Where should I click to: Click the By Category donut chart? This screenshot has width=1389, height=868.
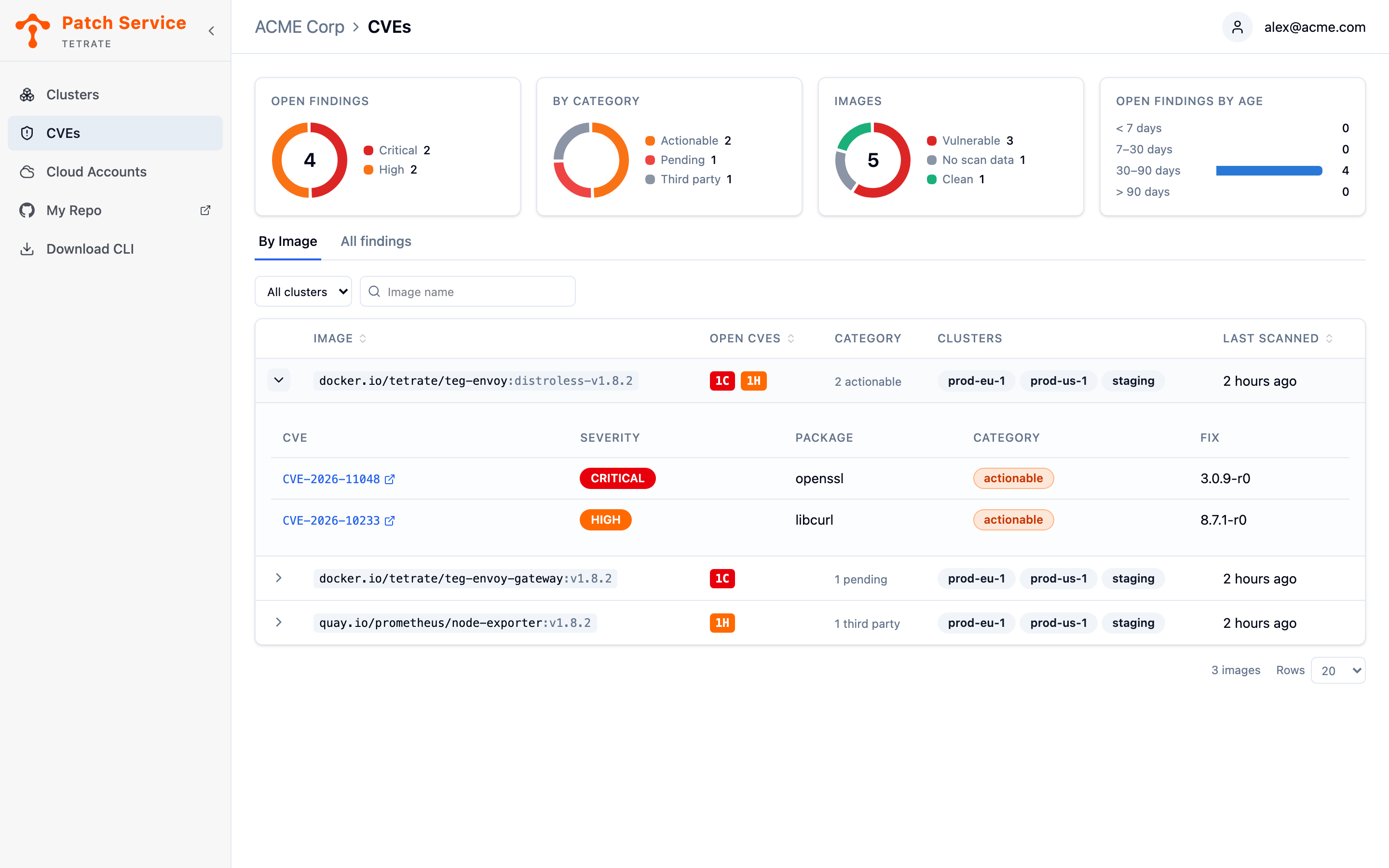591,160
